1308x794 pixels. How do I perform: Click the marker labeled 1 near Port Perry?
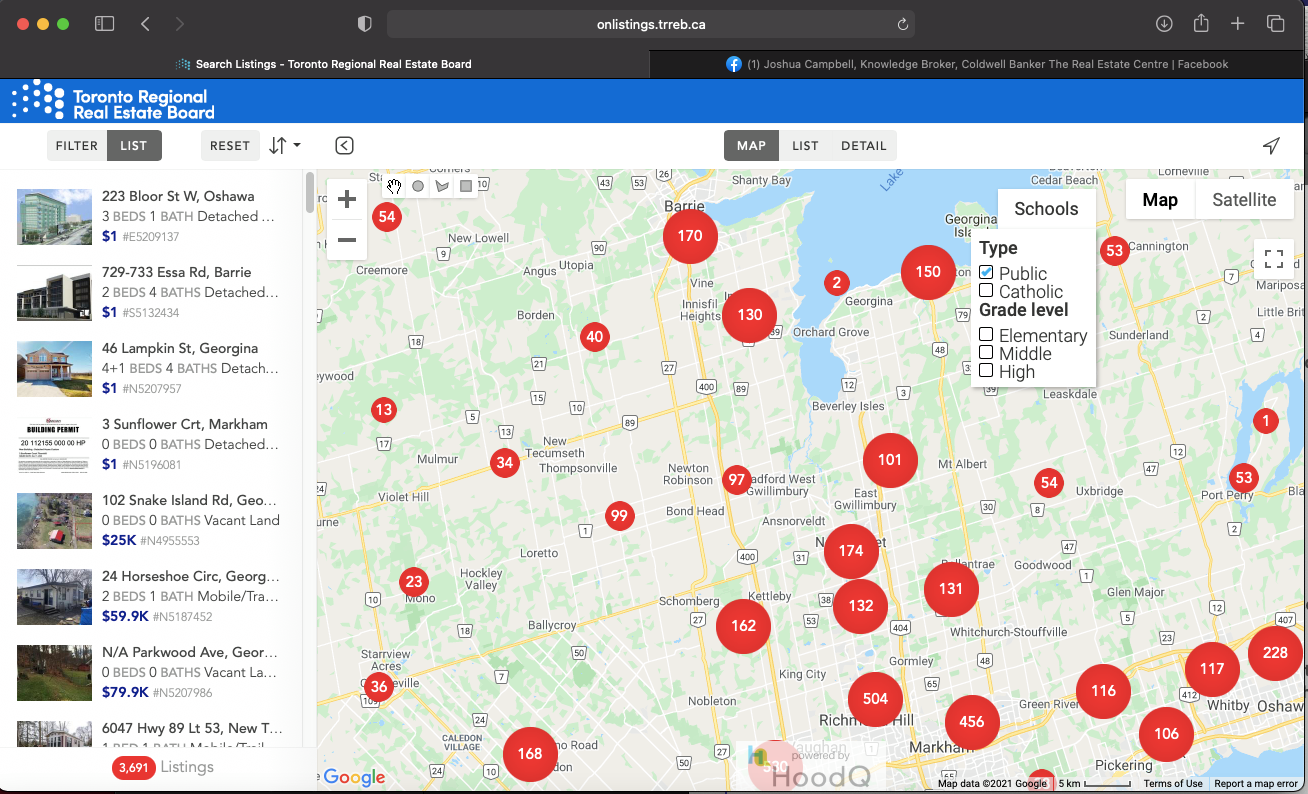1266,421
